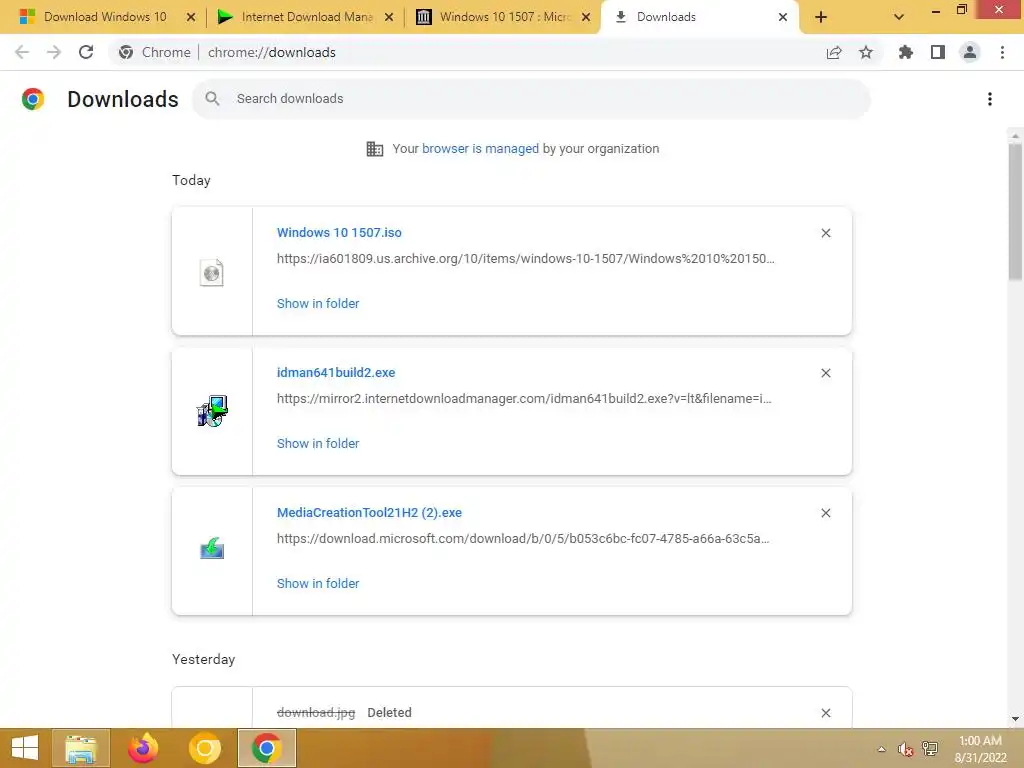1024x768 pixels.
Task: Close the Downloads tab
Action: point(783,17)
